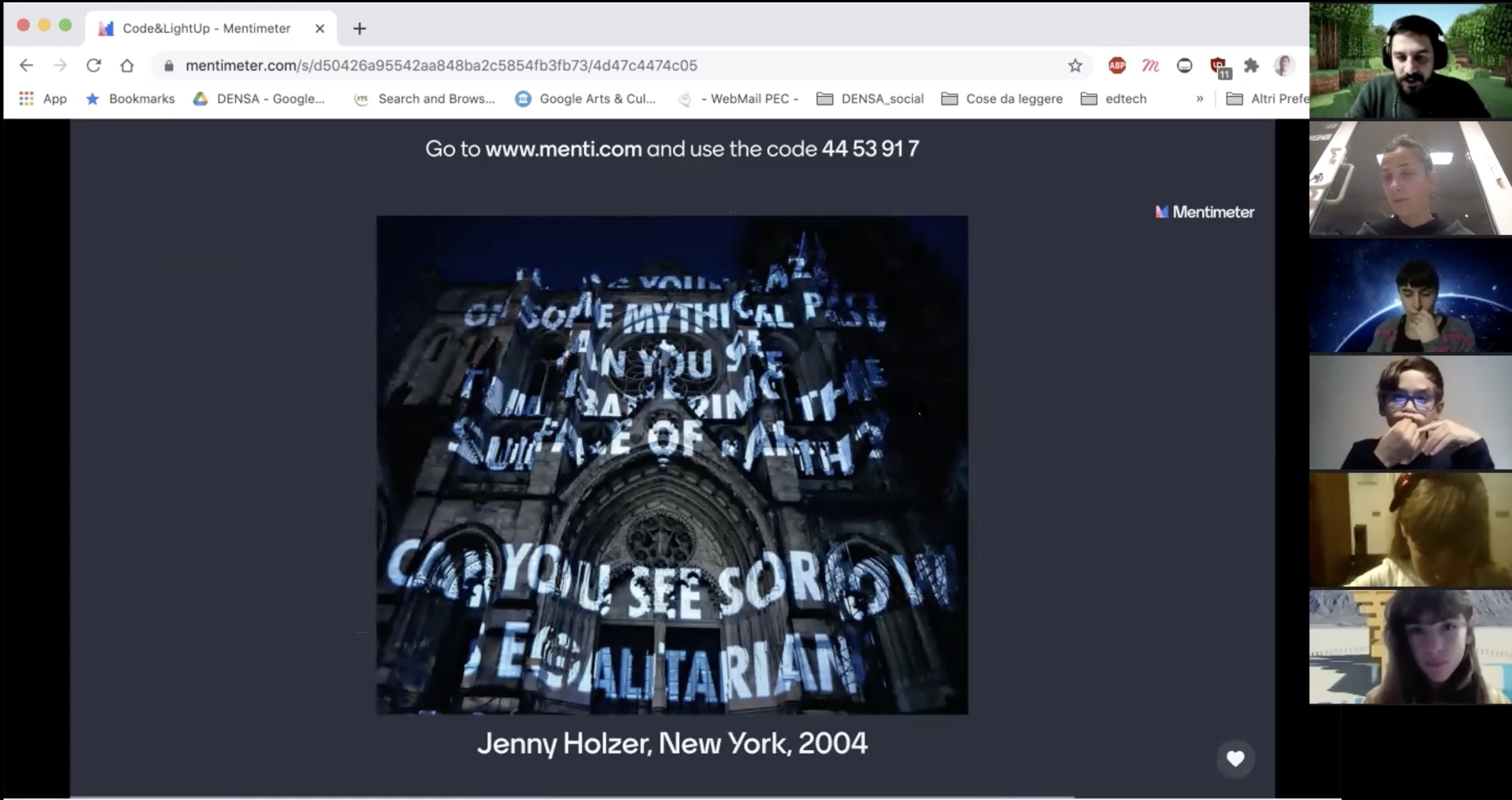Image resolution: width=1512 pixels, height=800 pixels.
Task: Select the Code&LightUp - Mentimeter tab
Action: [x=205, y=28]
